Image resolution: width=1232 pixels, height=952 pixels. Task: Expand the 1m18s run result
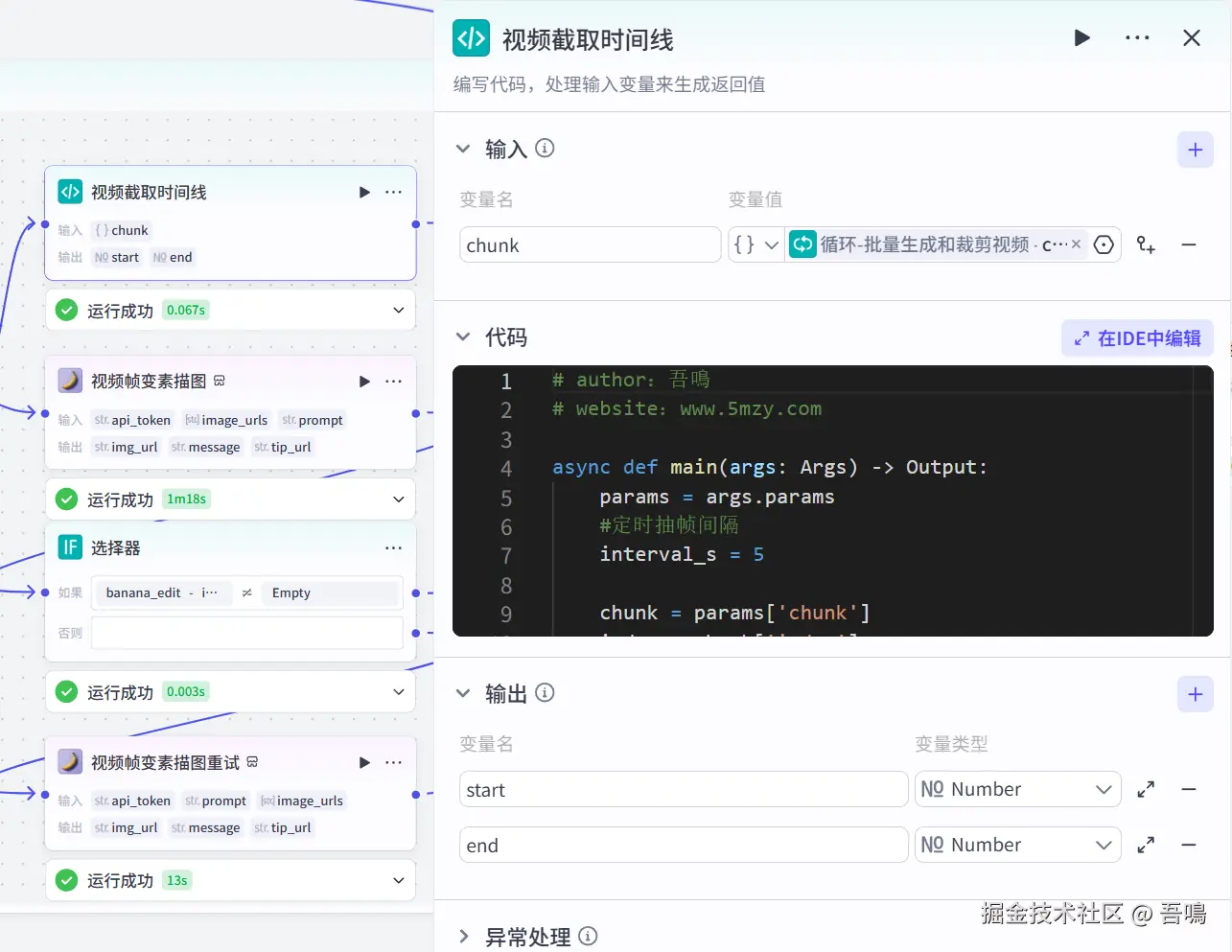pyautogui.click(x=399, y=499)
